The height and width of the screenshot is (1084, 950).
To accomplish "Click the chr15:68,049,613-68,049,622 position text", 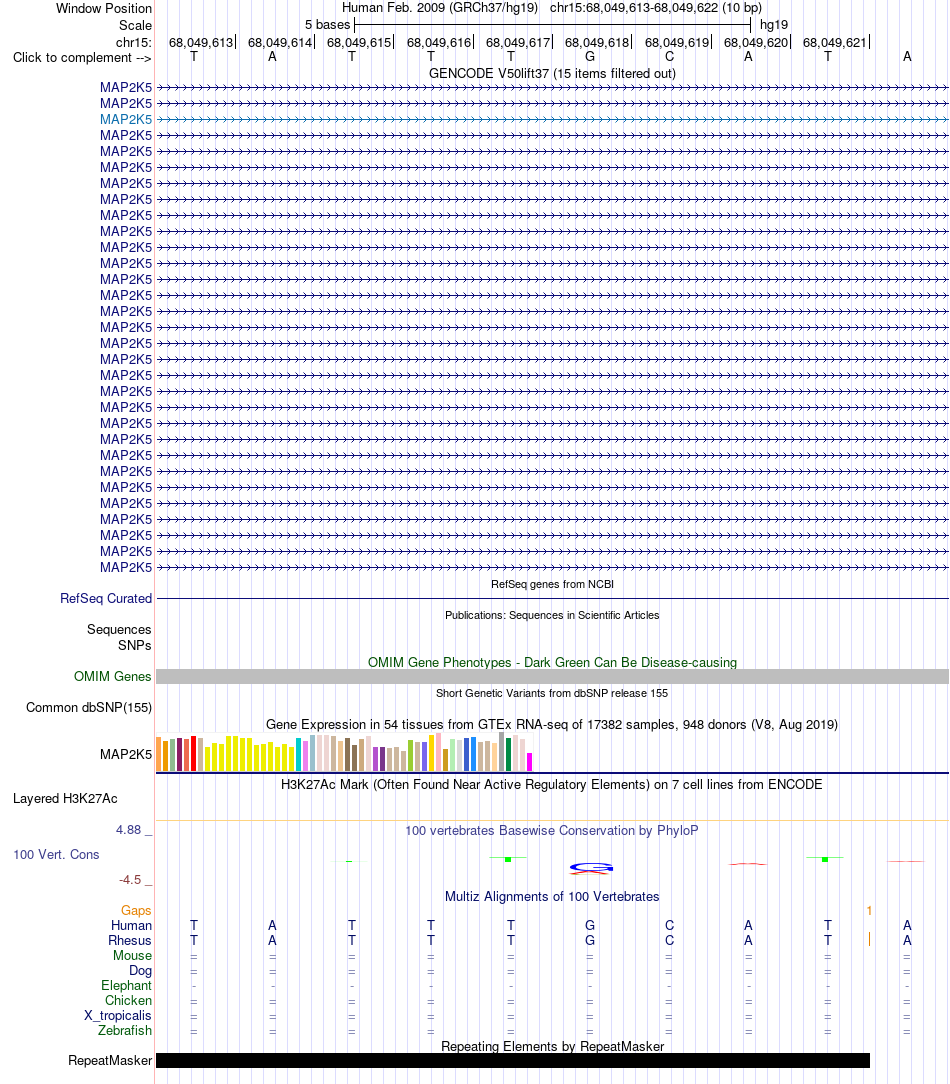I will (655, 8).
